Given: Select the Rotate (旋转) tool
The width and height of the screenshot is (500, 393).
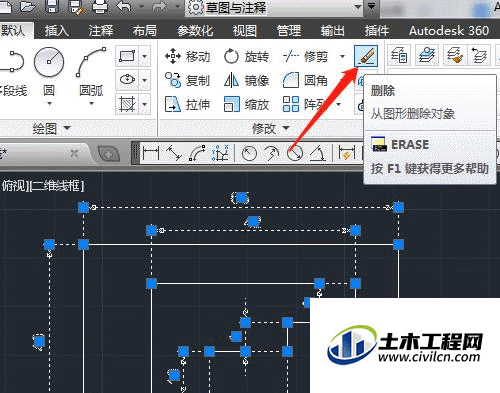Looking at the screenshot, I should [246, 57].
